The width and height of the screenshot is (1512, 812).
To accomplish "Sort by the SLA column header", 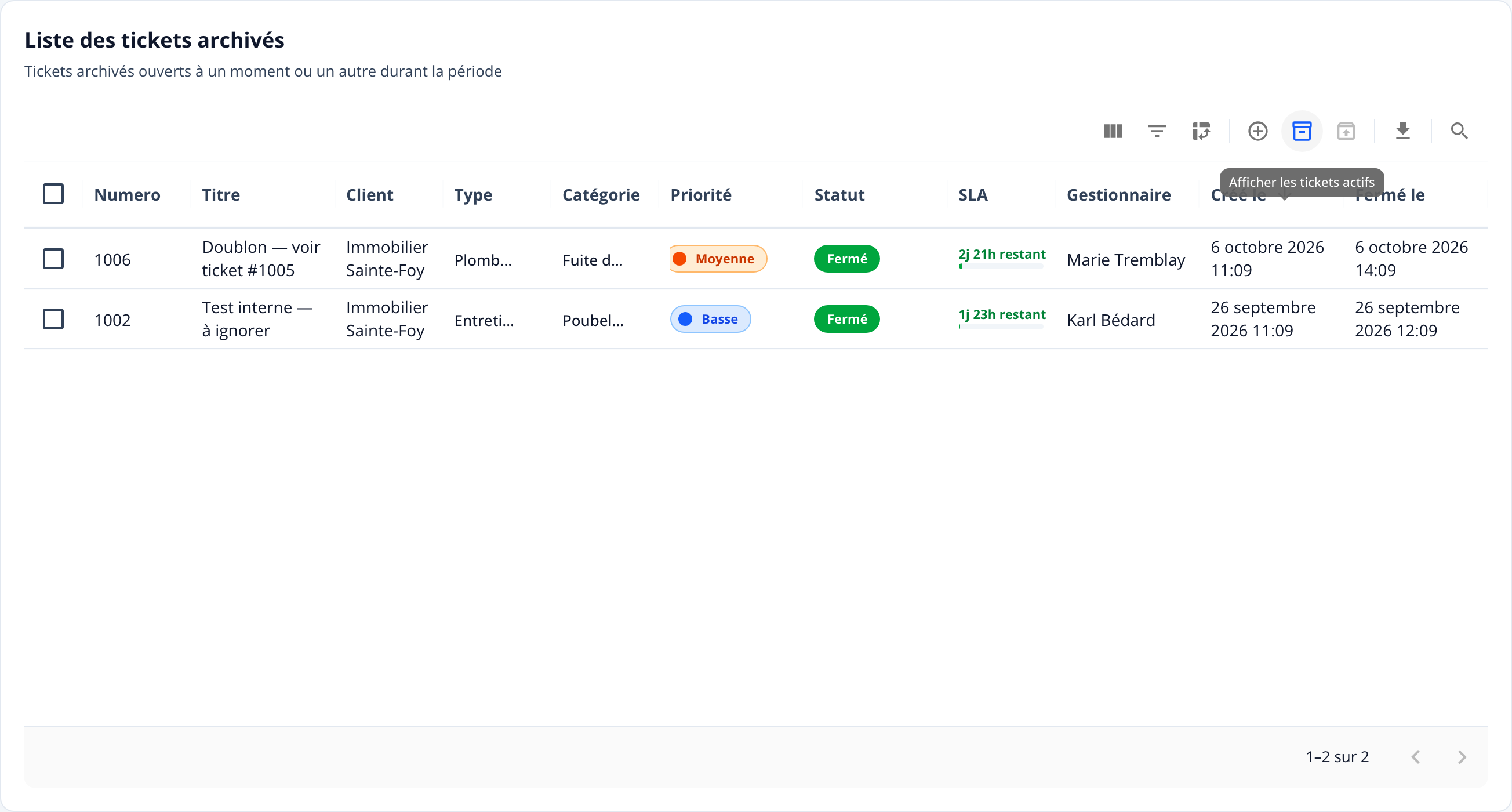I will (973, 195).
